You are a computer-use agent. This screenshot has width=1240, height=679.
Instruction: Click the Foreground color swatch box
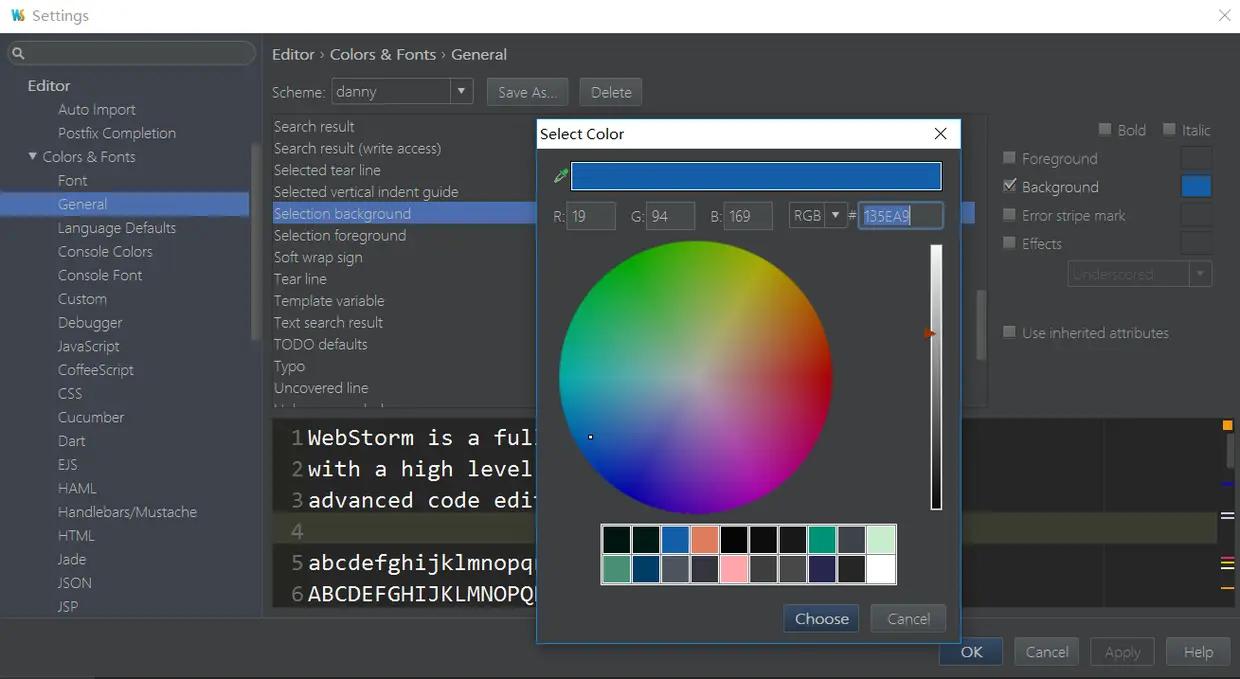coord(1196,158)
